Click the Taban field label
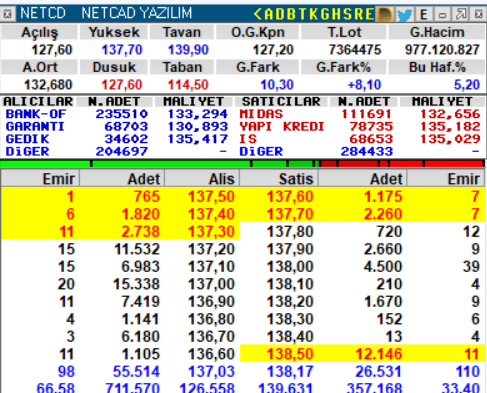The image size is (487, 393). point(182,67)
